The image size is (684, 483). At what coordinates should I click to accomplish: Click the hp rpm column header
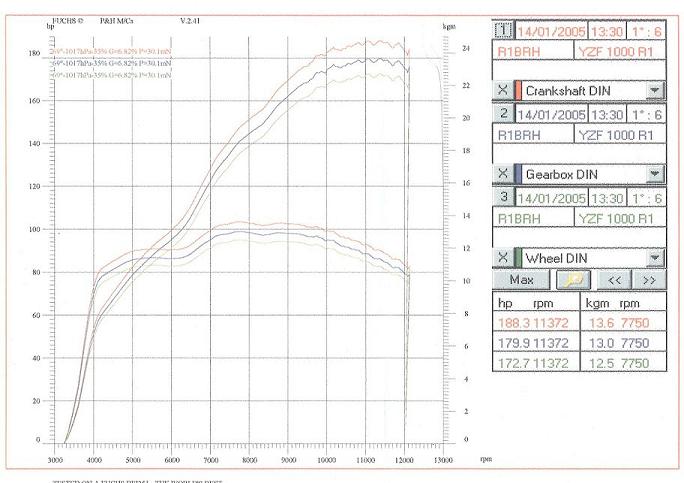point(536,303)
